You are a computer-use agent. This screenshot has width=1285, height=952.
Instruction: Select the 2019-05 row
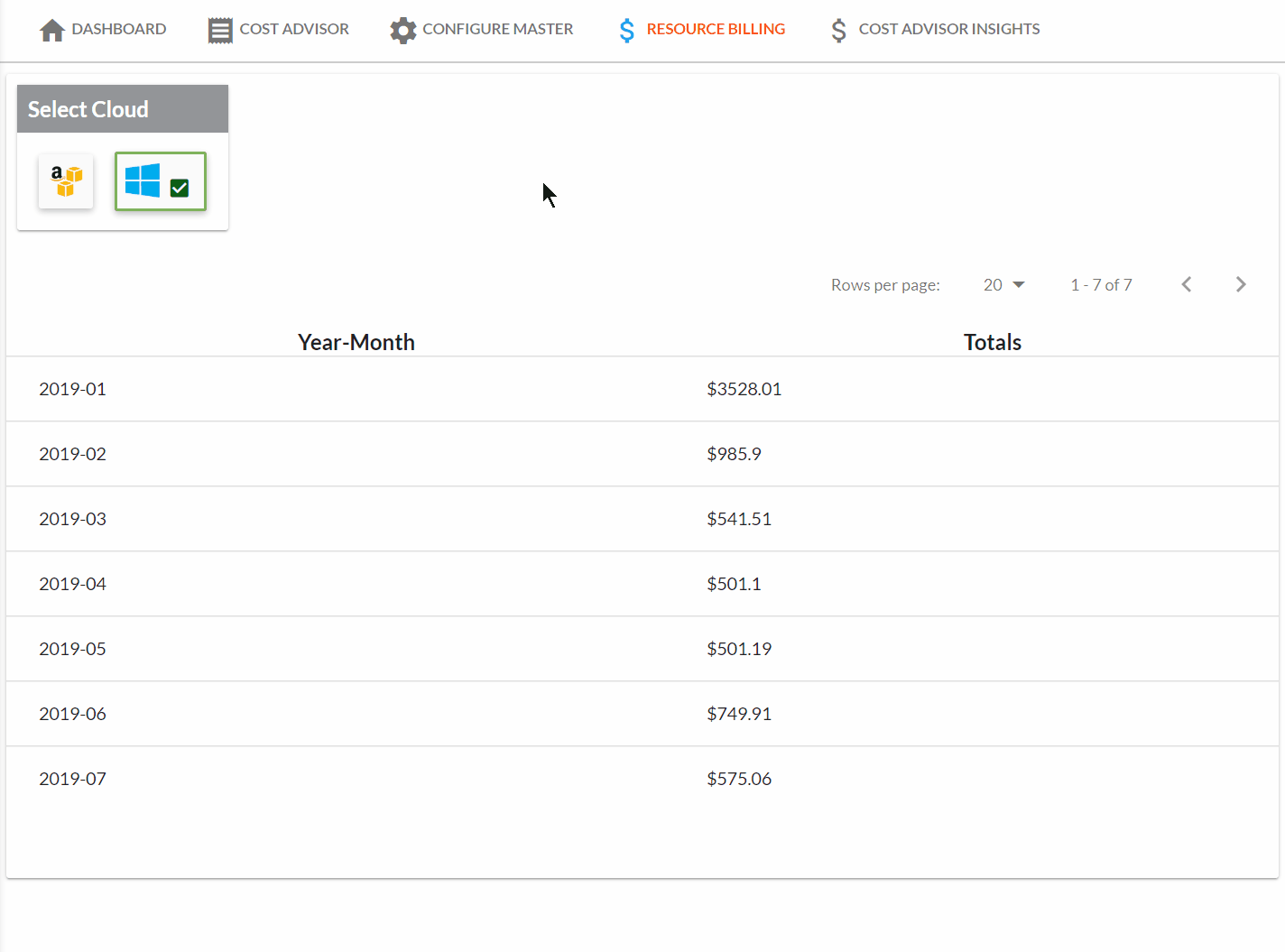click(x=642, y=649)
